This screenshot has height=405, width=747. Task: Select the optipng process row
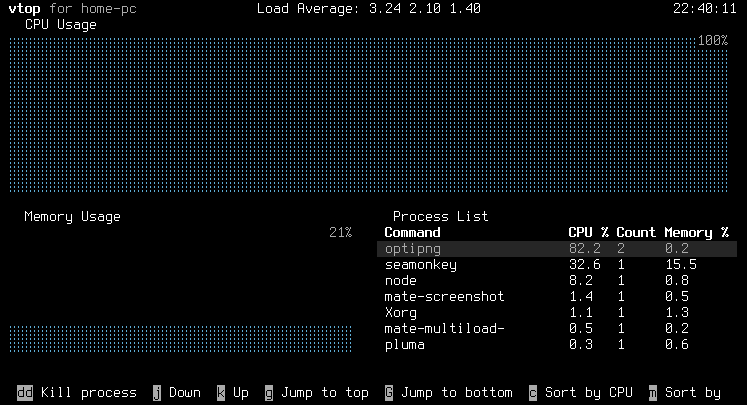(x=557, y=249)
